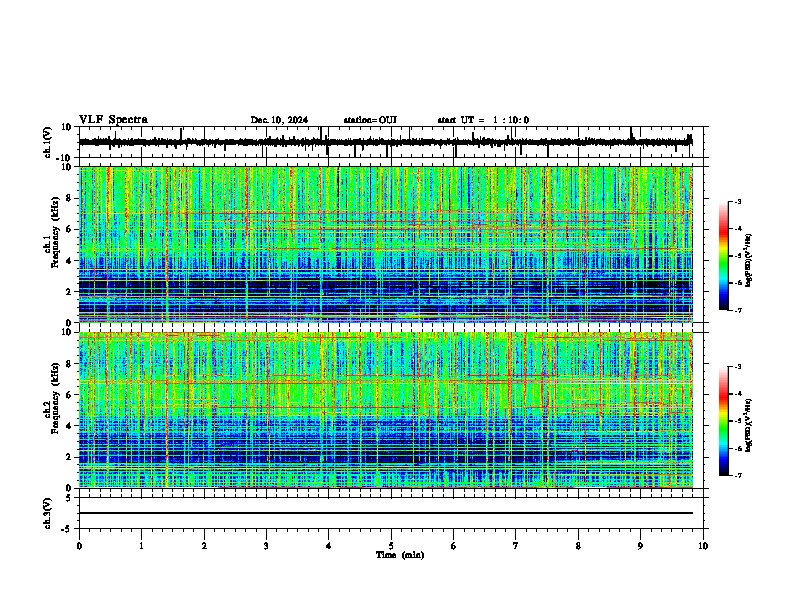The height and width of the screenshot is (612, 792).
Task: Click the ch.2 colorbar log(PSD) unit label
Action: [x=749, y=426]
